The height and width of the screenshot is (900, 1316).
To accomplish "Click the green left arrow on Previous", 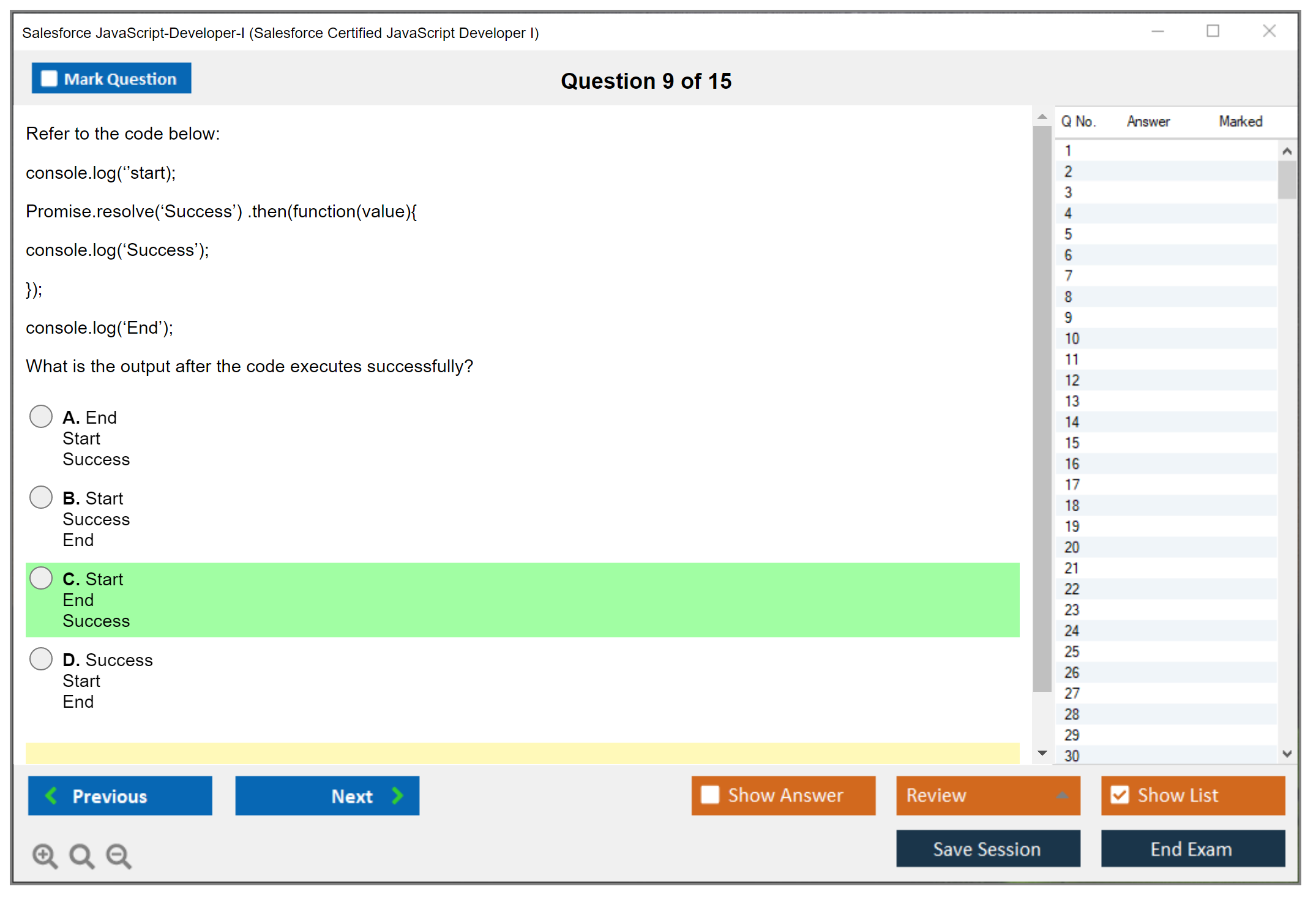I will coord(51,795).
